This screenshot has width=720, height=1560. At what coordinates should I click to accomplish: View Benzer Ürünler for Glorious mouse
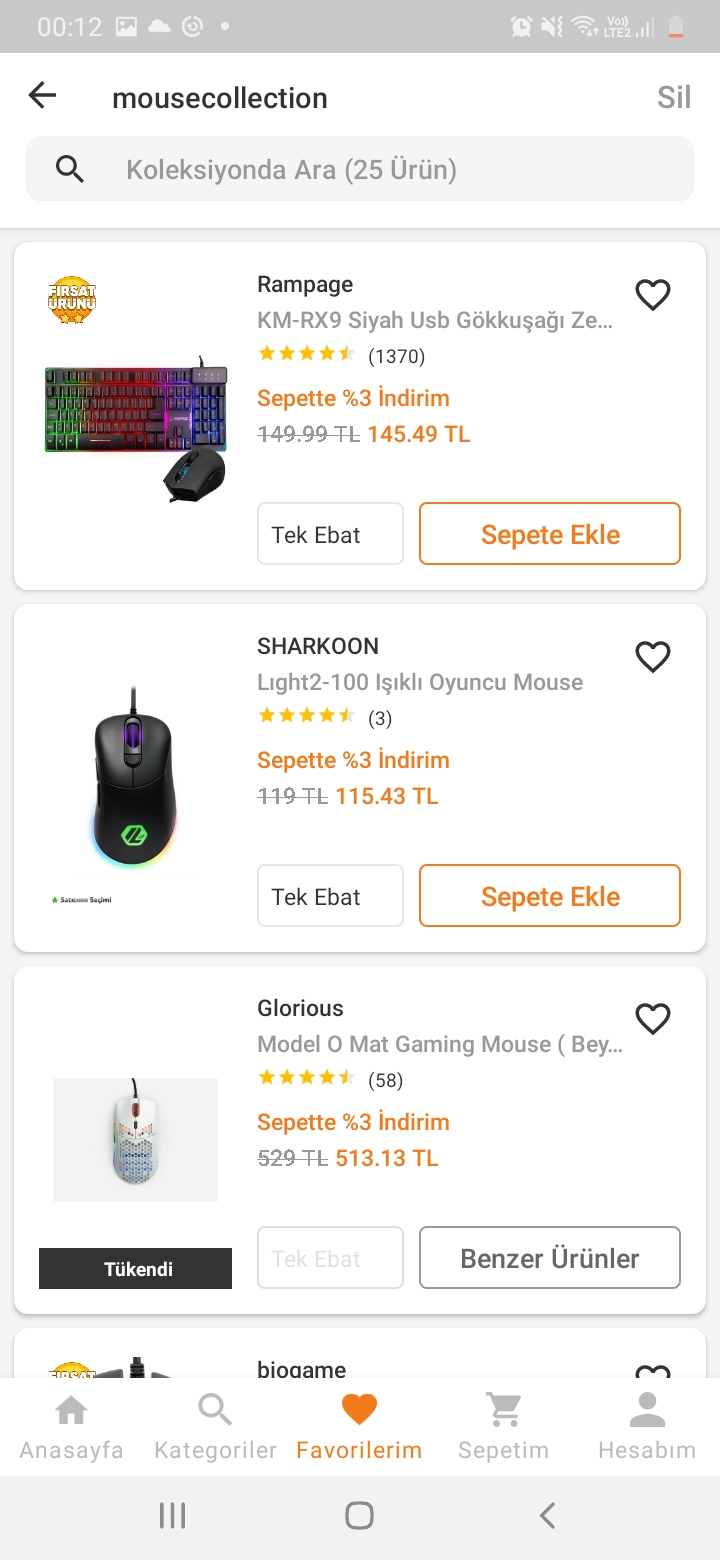coord(550,1258)
